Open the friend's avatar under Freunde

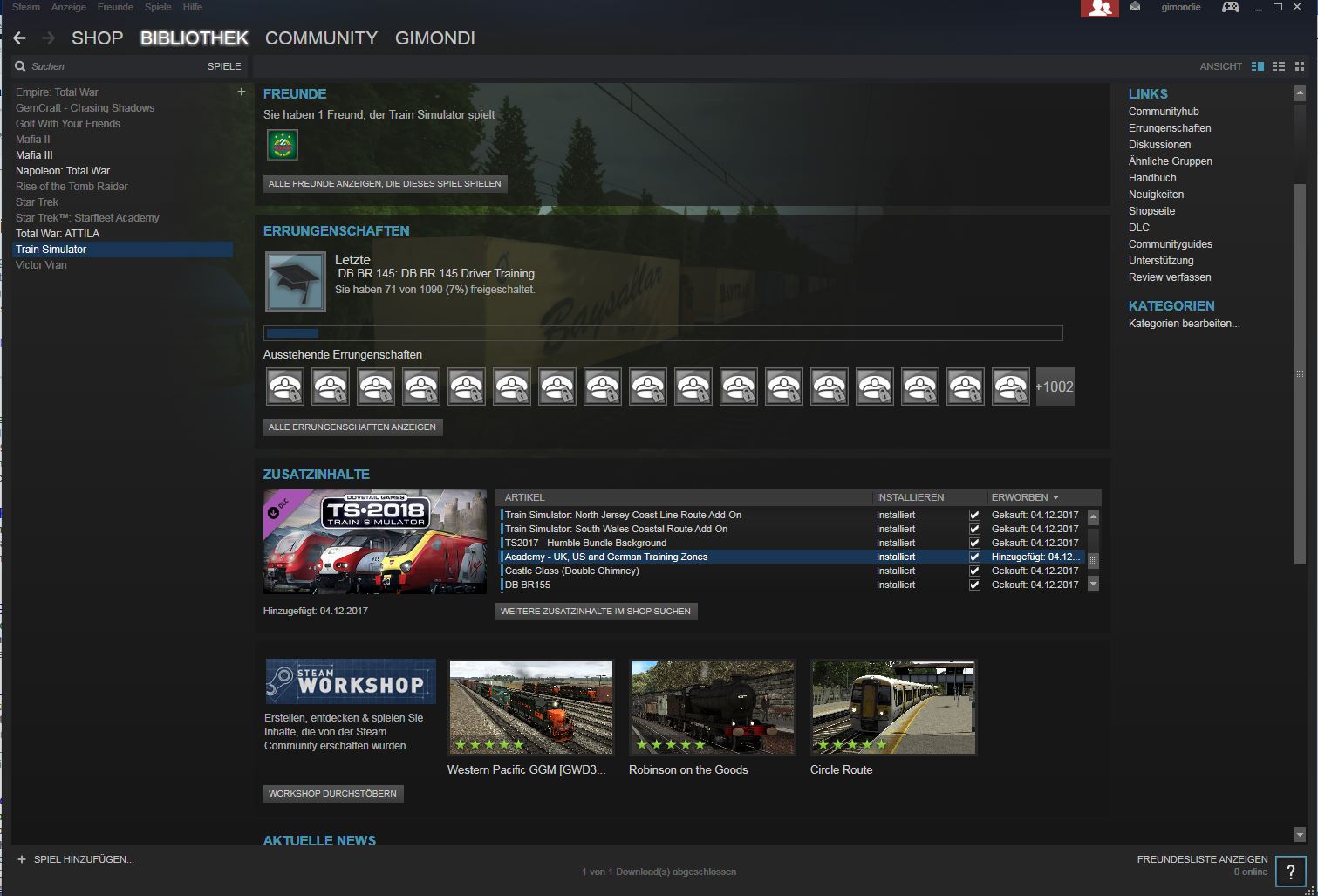click(x=282, y=145)
